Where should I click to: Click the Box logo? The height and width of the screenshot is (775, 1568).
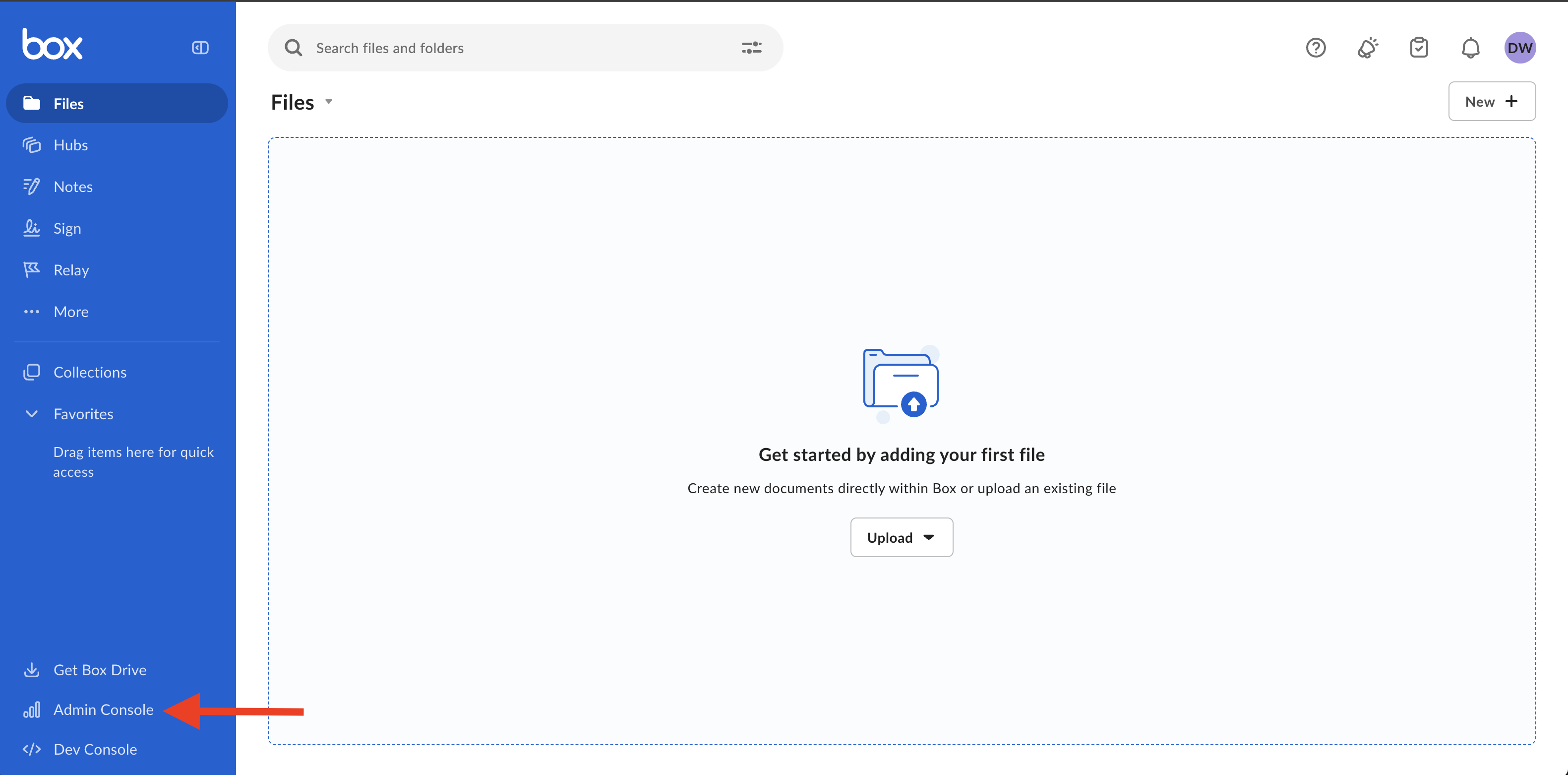tap(53, 45)
